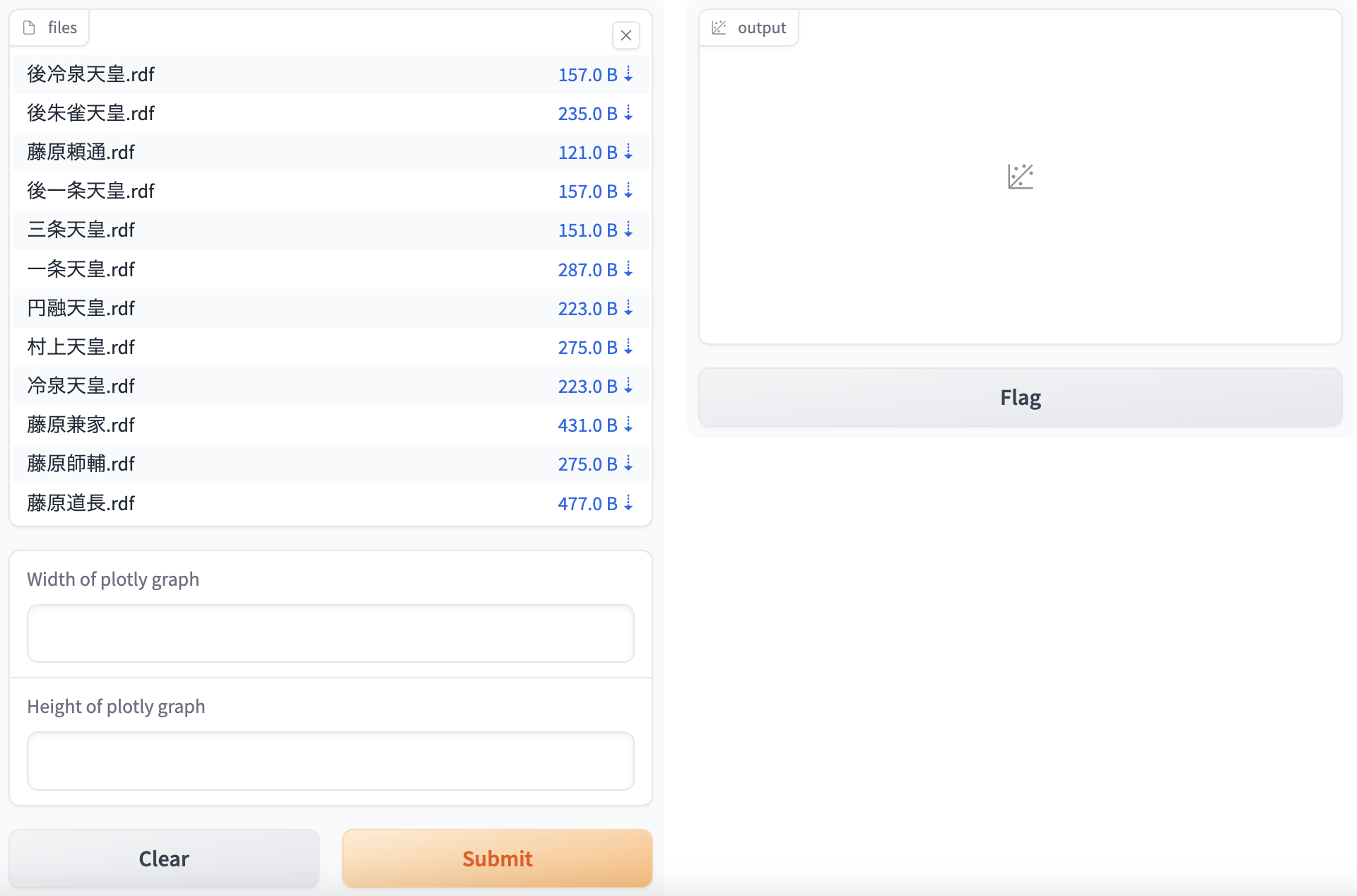Screen dimensions: 1357x896
Task: Click the 223.0 B link for 冷泉天皇.rdf
Action: (587, 387)
